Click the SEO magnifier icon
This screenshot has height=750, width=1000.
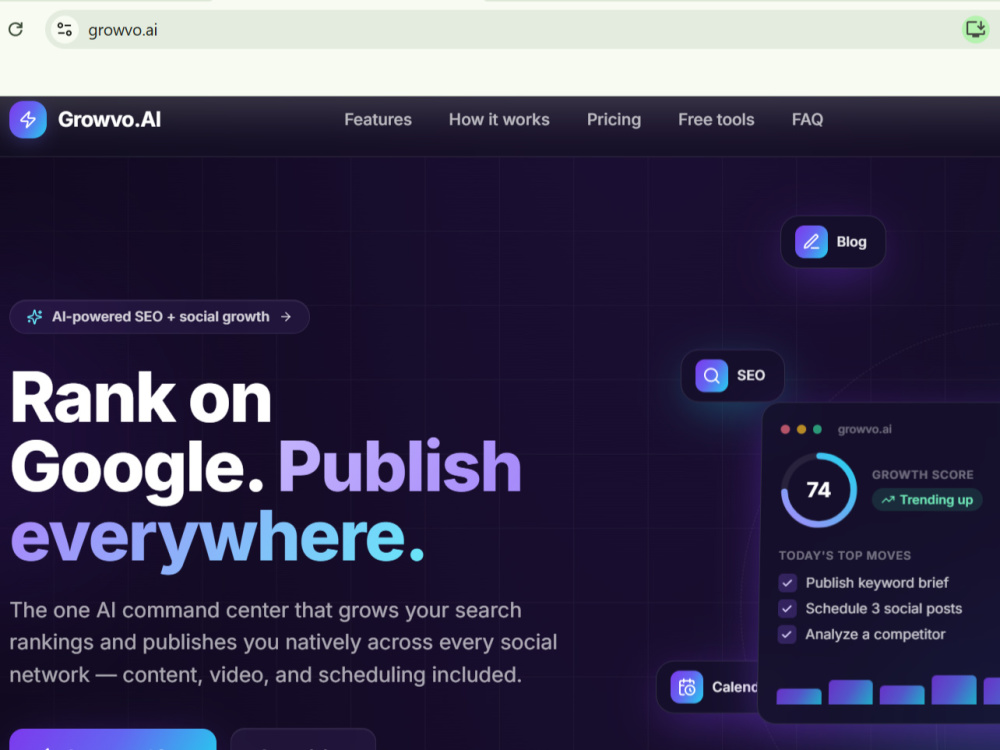(712, 376)
